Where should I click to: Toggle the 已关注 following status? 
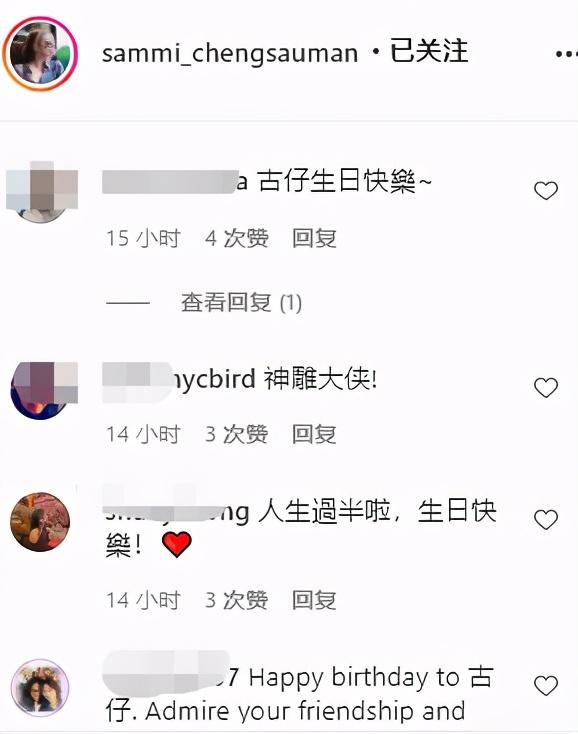coord(429,51)
